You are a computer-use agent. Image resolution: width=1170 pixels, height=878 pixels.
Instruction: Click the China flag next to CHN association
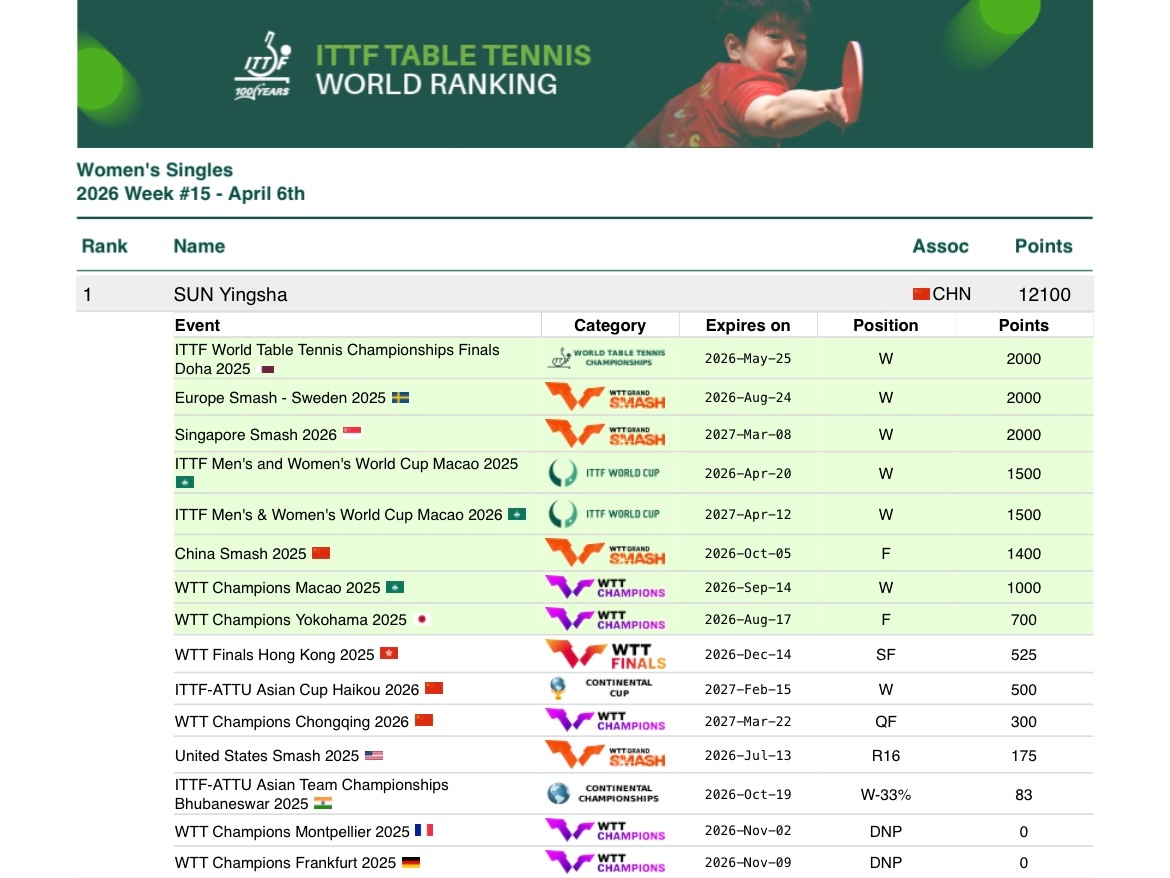click(921, 294)
